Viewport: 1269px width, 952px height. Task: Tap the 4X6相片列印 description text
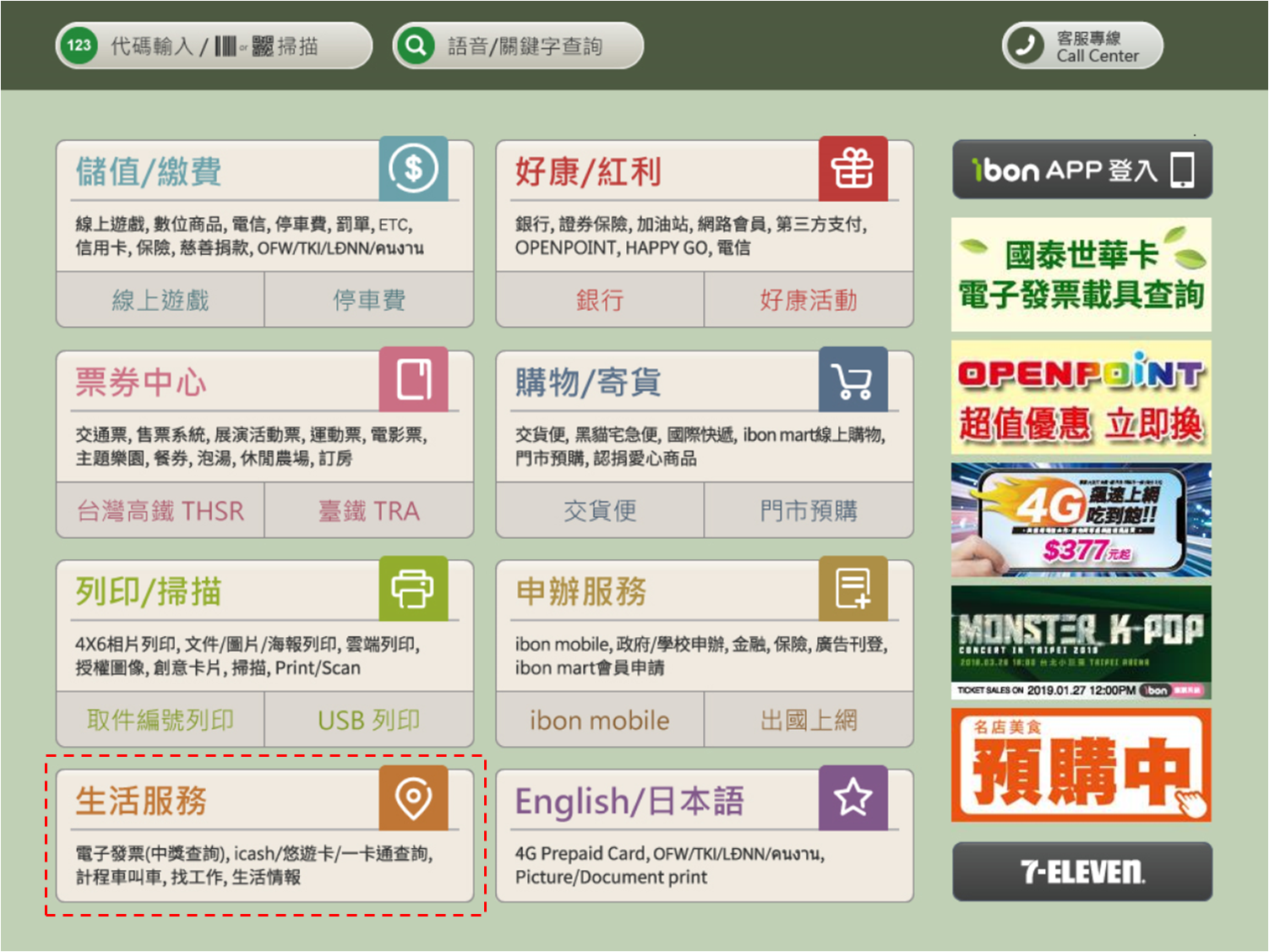point(248,656)
